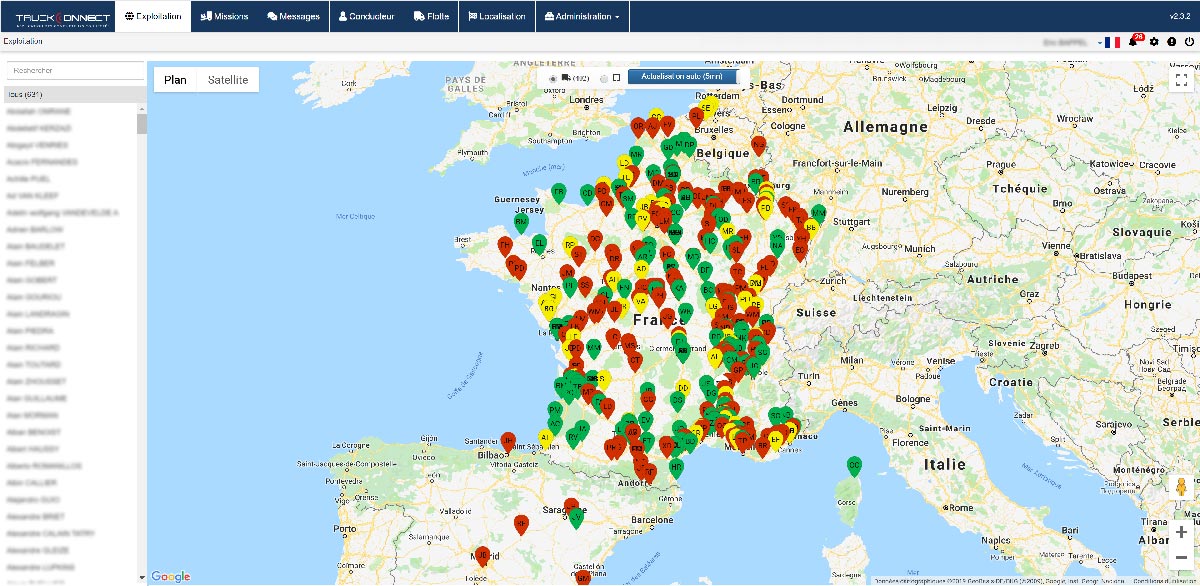Click the Rechercher search field

[x=76, y=71]
